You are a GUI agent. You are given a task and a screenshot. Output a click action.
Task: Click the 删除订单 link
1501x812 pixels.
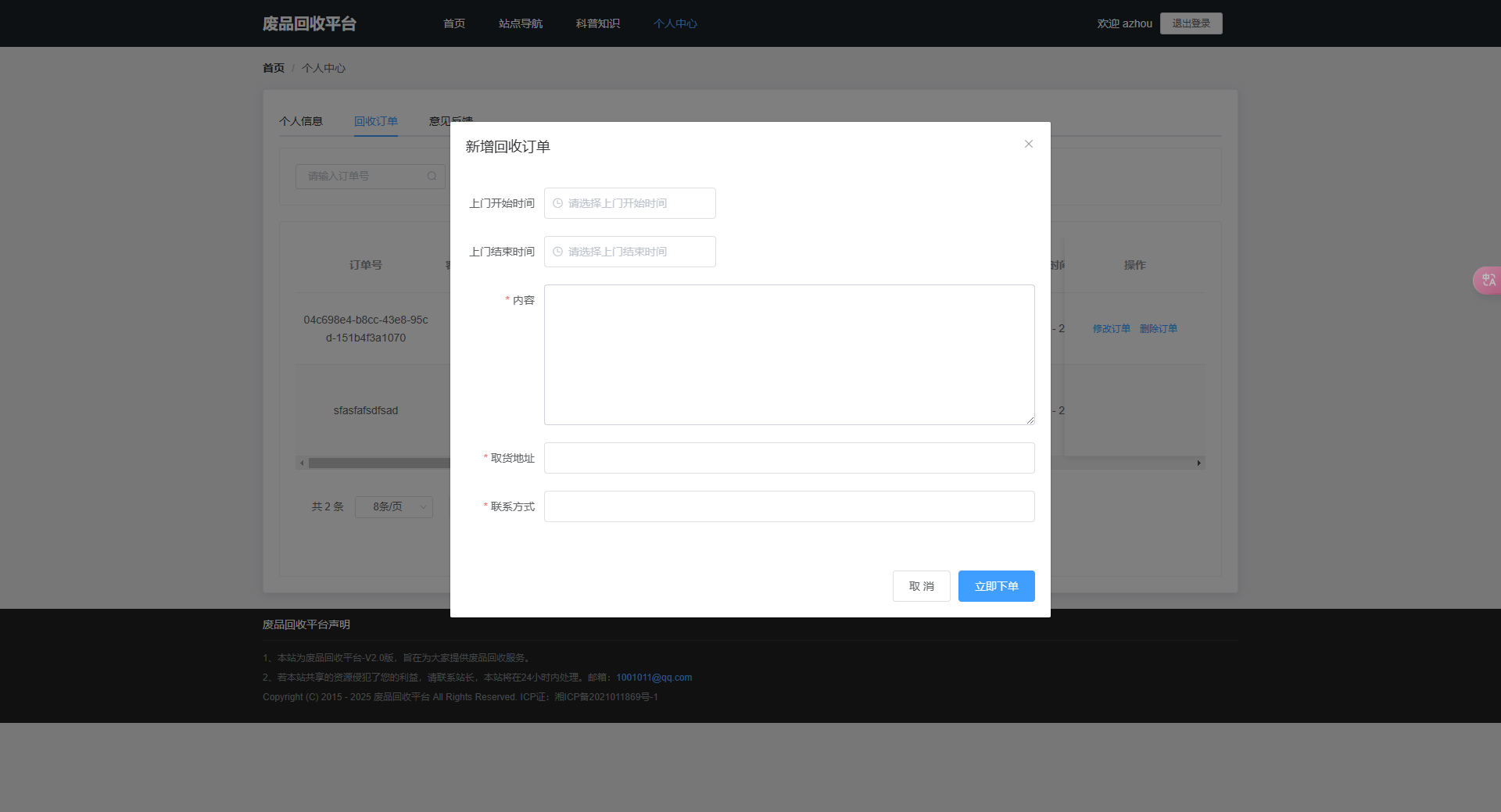click(x=1159, y=328)
